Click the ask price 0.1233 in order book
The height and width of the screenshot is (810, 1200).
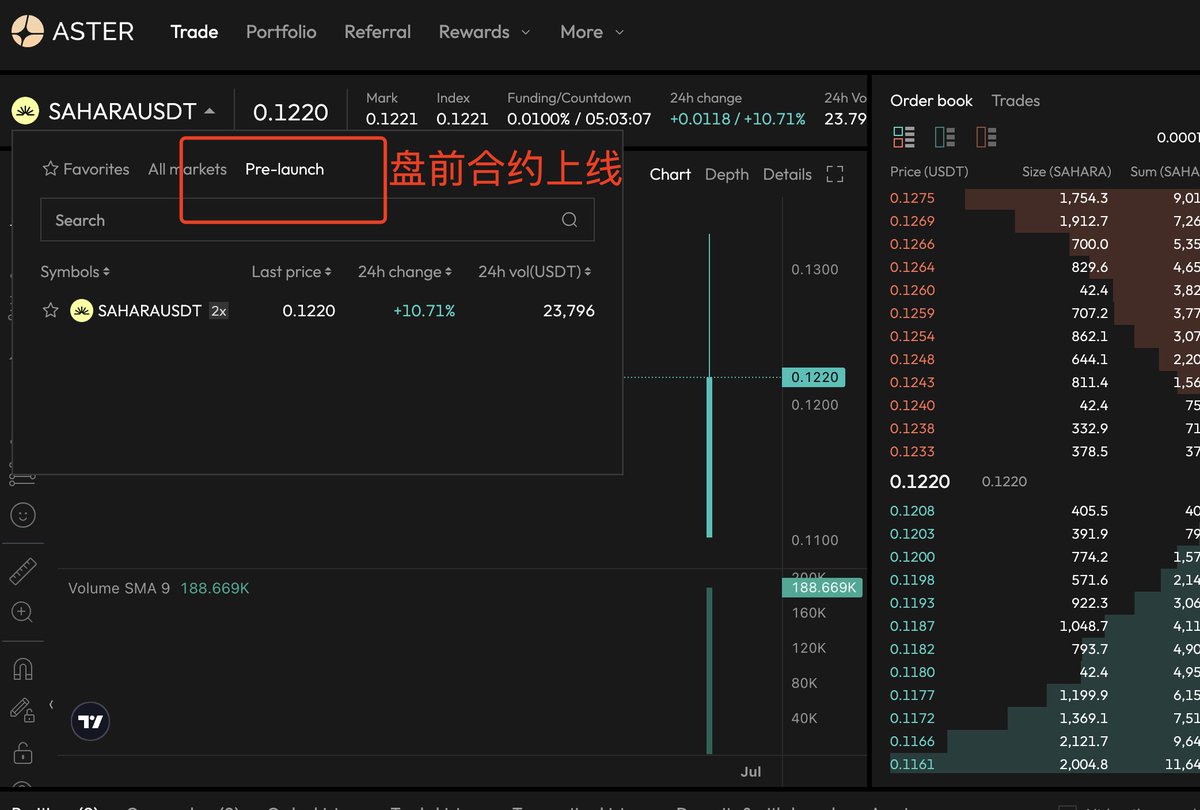click(912, 451)
